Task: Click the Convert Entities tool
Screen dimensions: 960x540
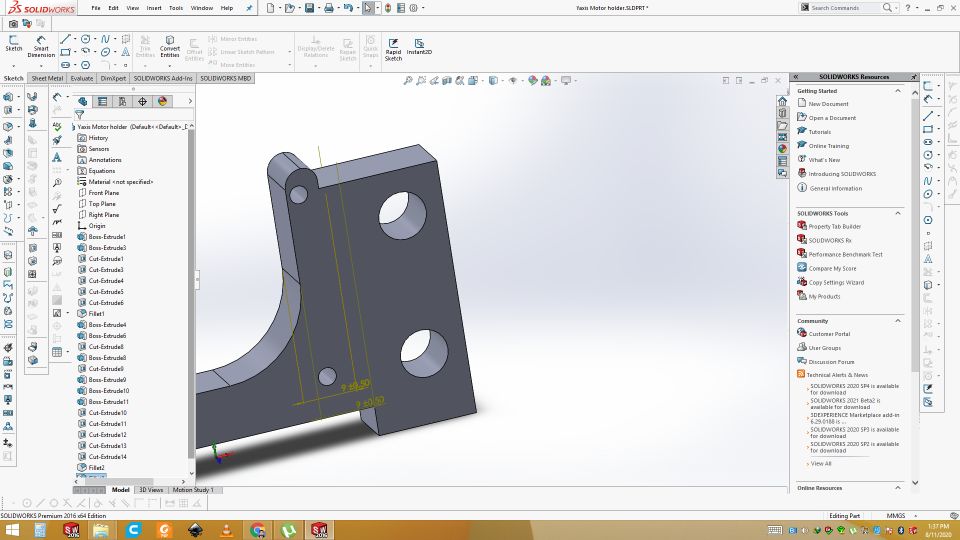Action: [x=170, y=45]
